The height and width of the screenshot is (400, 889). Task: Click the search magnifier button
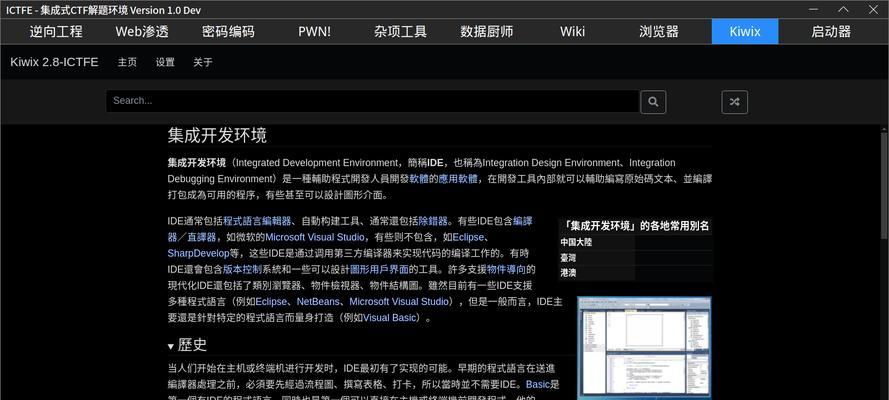click(653, 102)
